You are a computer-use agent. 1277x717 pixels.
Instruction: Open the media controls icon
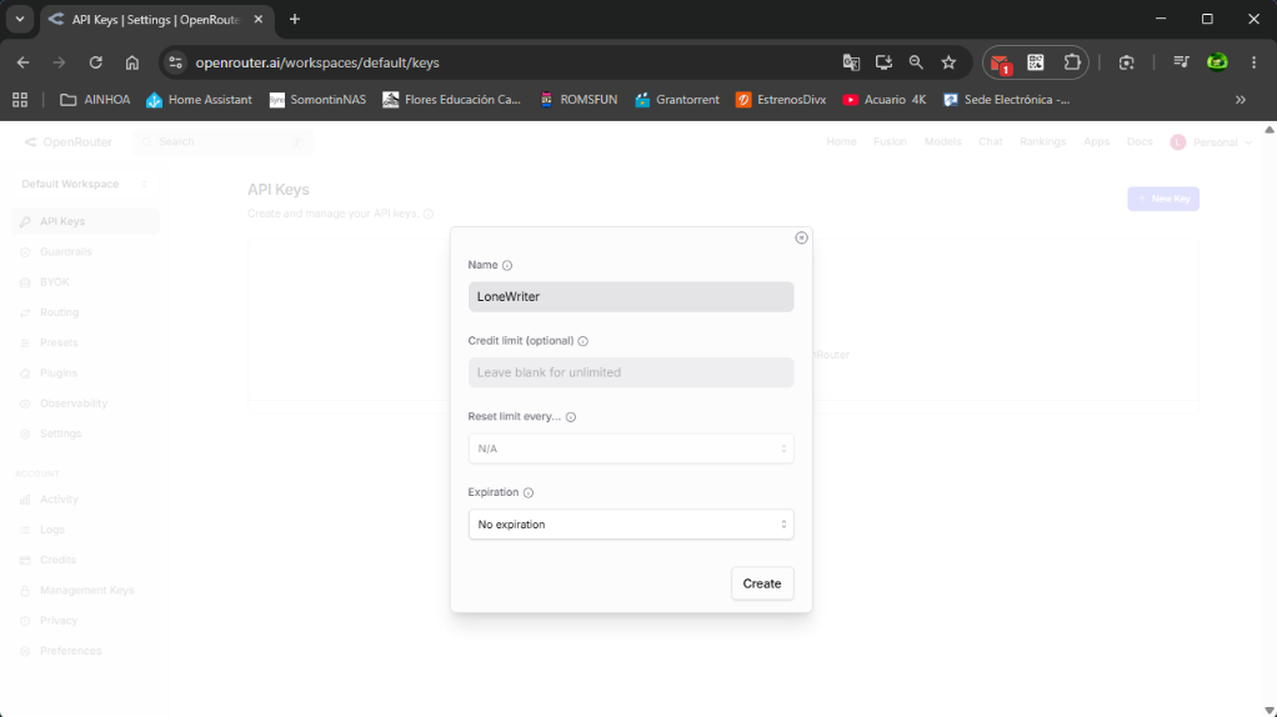pyautogui.click(x=1181, y=62)
